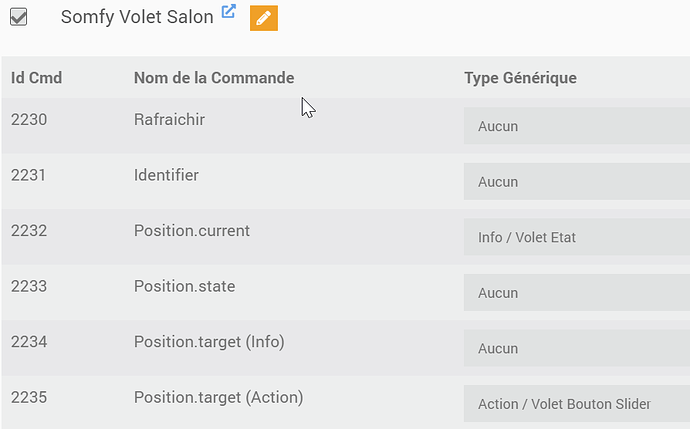Open generic type dropdown for Identifier
This screenshot has height=429, width=690.
pyautogui.click(x=575, y=182)
